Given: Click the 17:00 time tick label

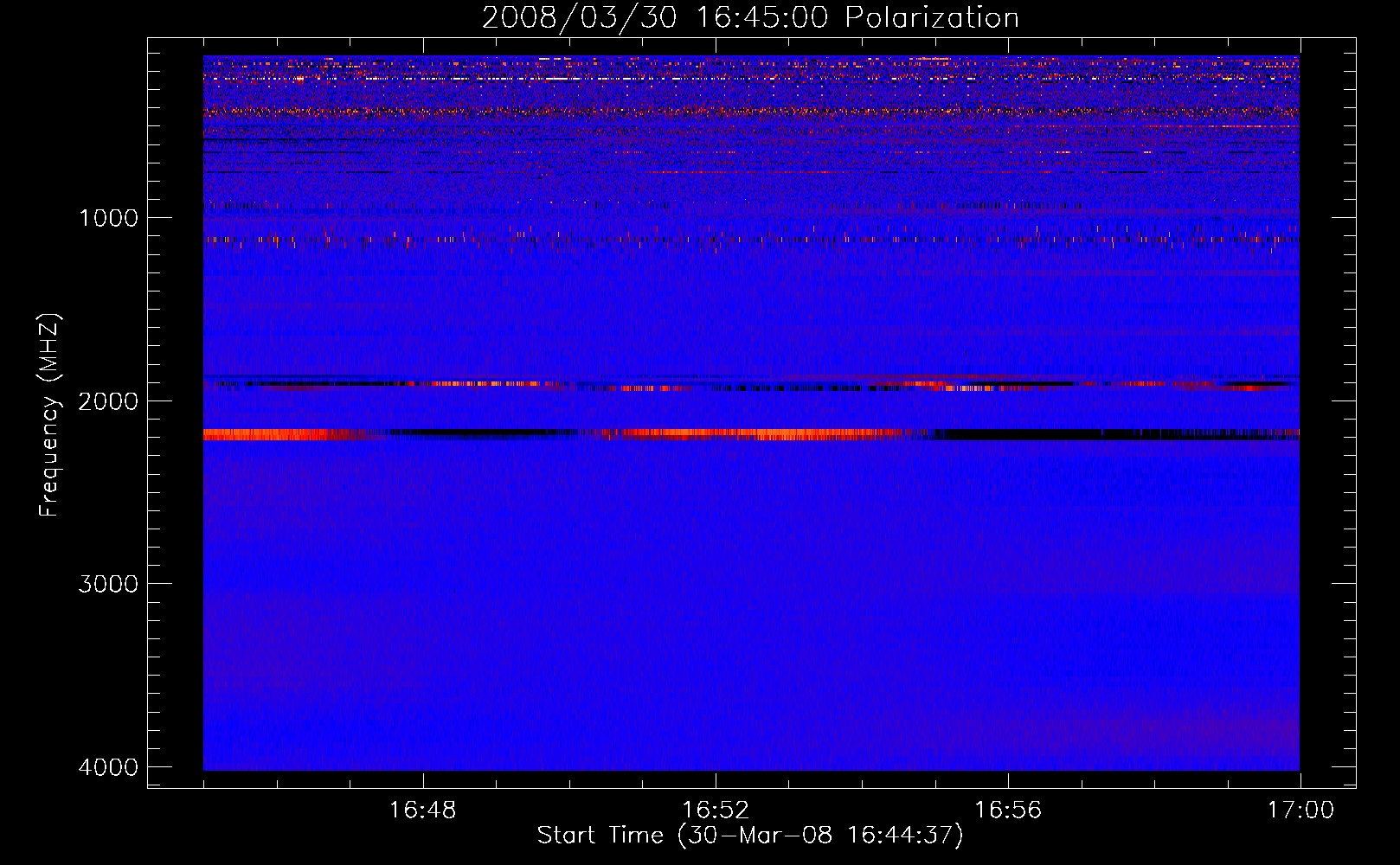Looking at the screenshot, I should coord(1300,811).
